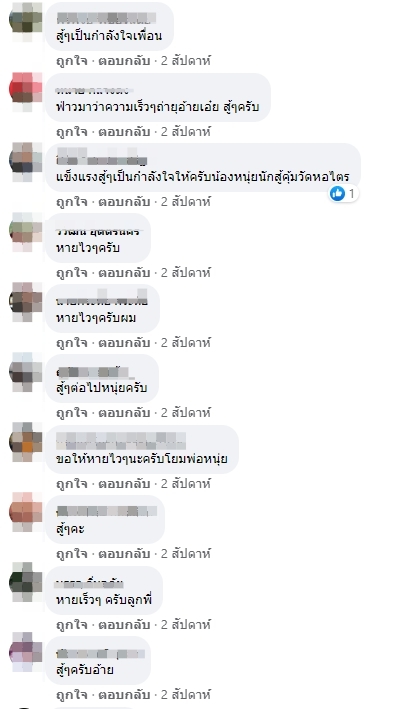Click ตอบกลับ under the สู้ๆเป็นกำลังใจเพื่อน comment

124,61
